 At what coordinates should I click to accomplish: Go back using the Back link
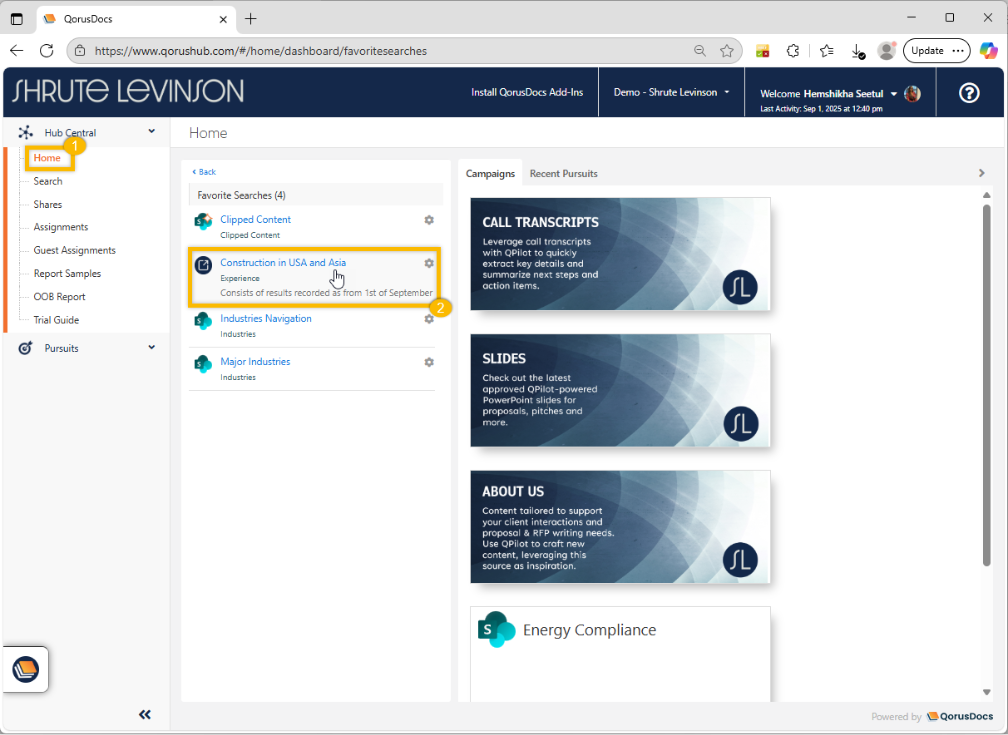click(x=204, y=172)
